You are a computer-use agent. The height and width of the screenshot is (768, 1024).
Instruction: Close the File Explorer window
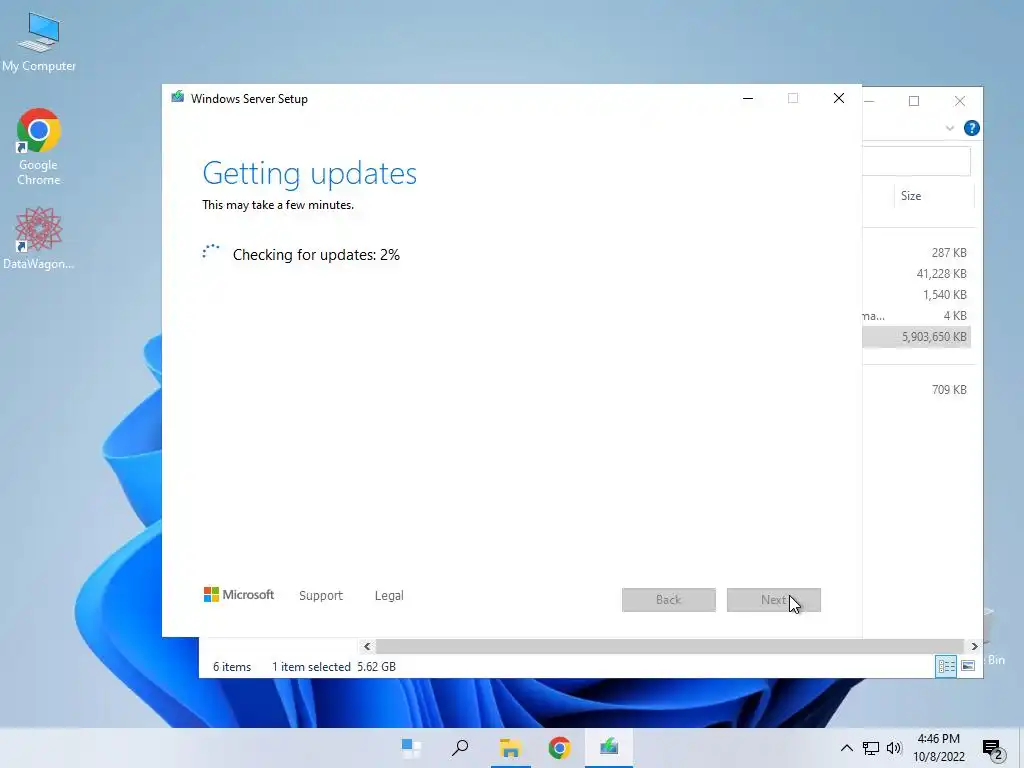pyautogui.click(x=959, y=101)
